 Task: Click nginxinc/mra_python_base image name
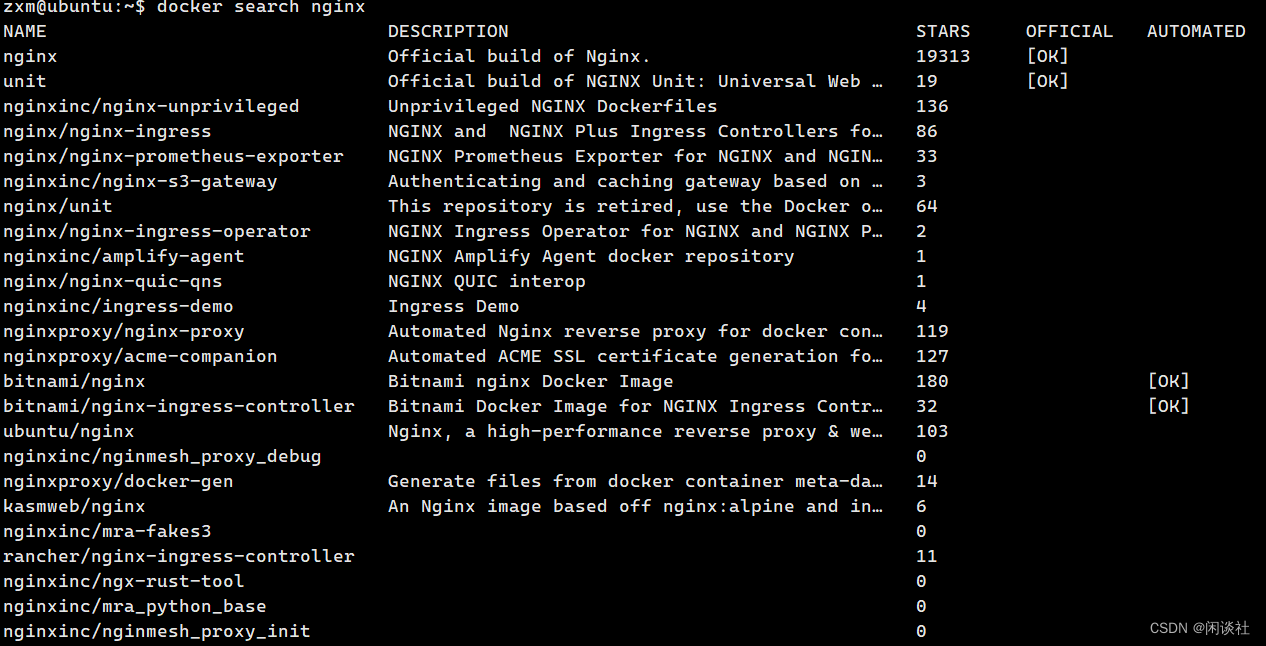(134, 606)
